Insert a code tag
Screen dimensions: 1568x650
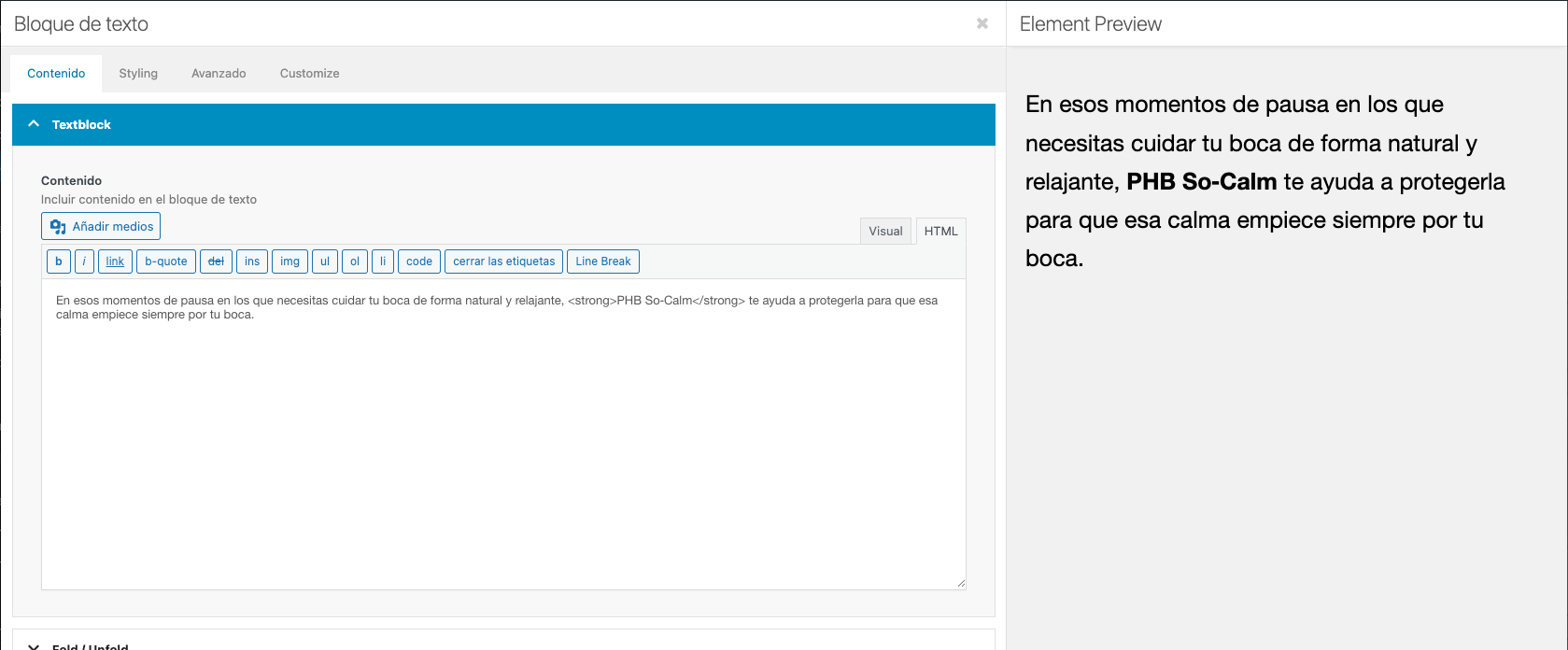pyautogui.click(x=419, y=261)
